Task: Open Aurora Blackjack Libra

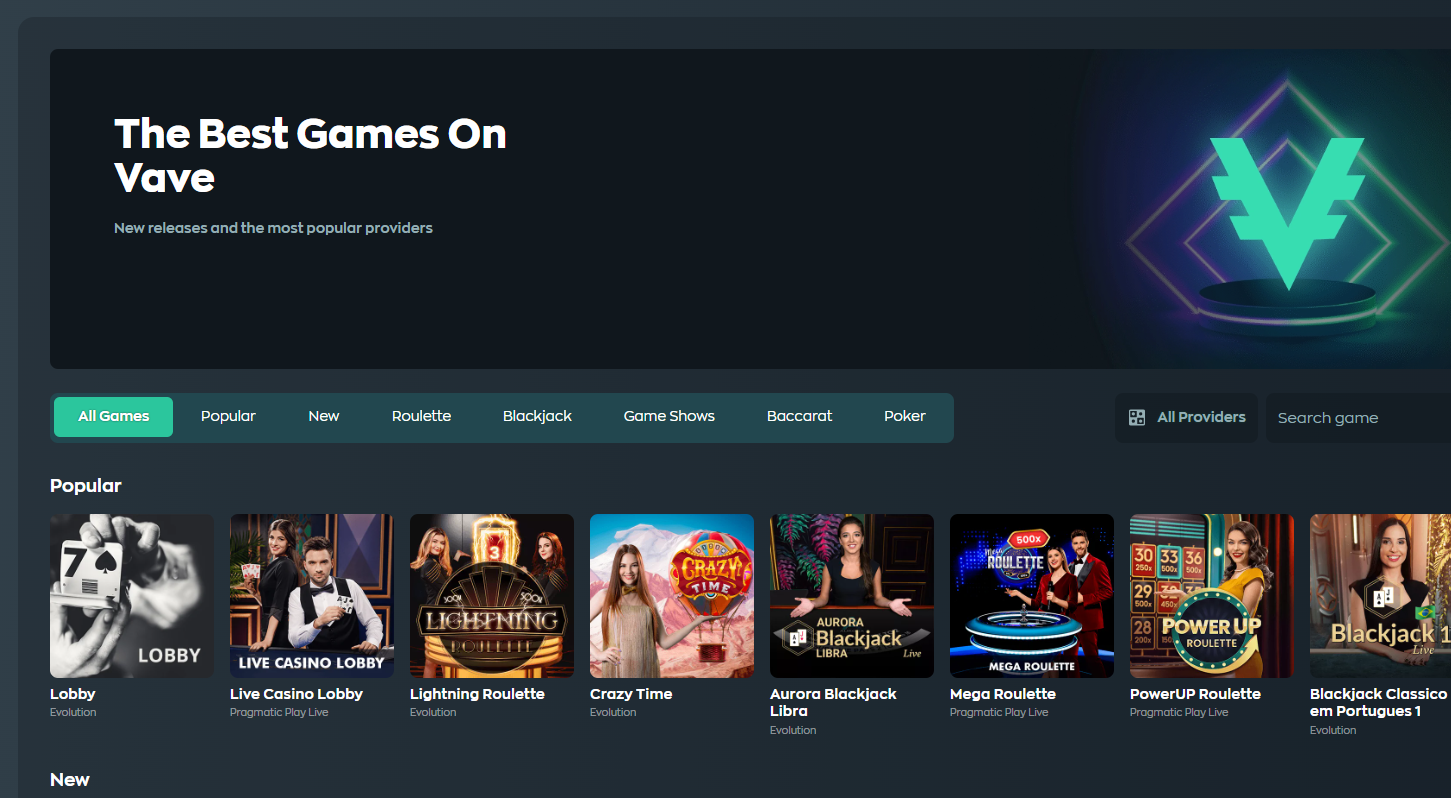Action: 851,595
